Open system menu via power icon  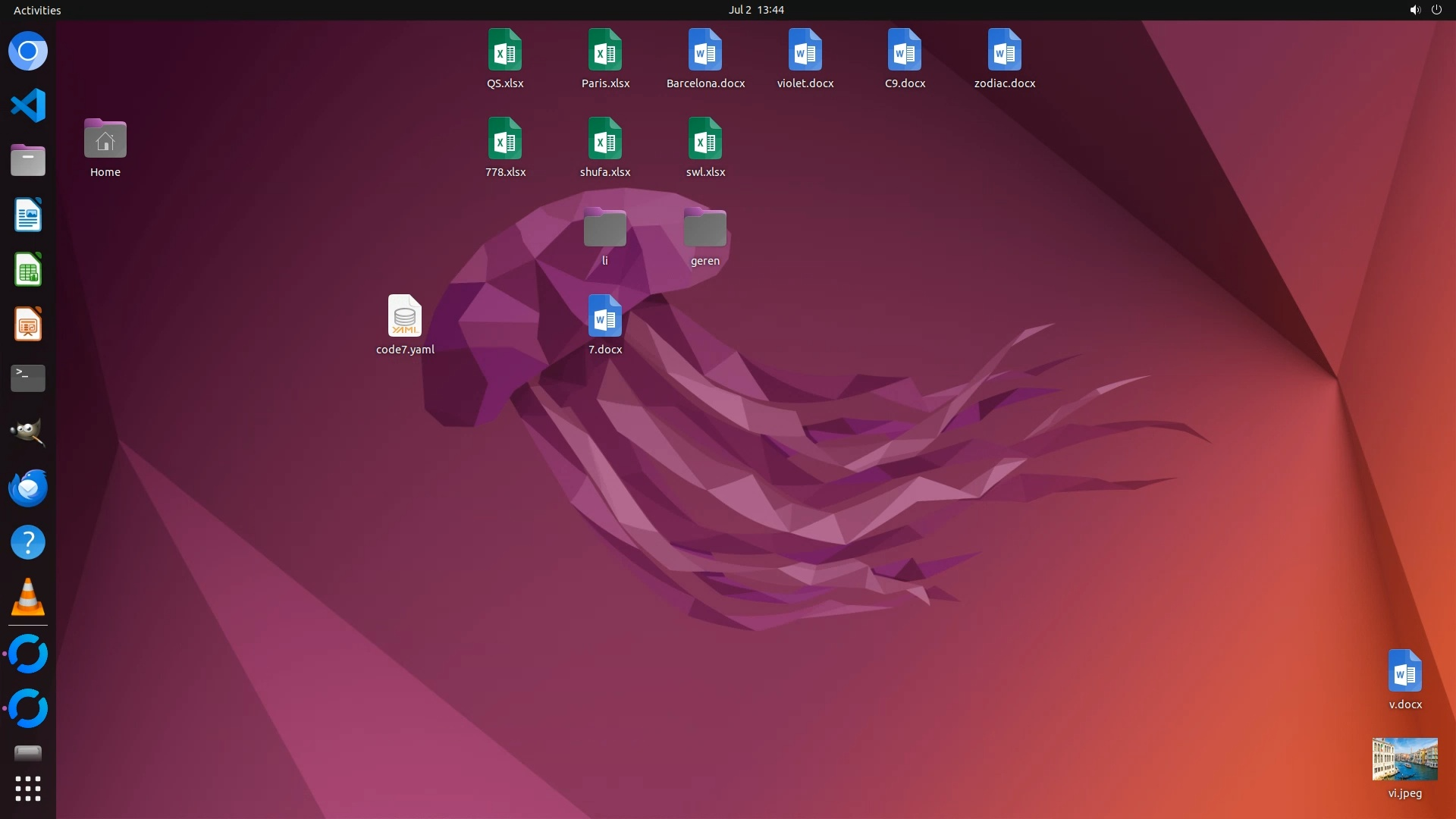[x=1436, y=10]
